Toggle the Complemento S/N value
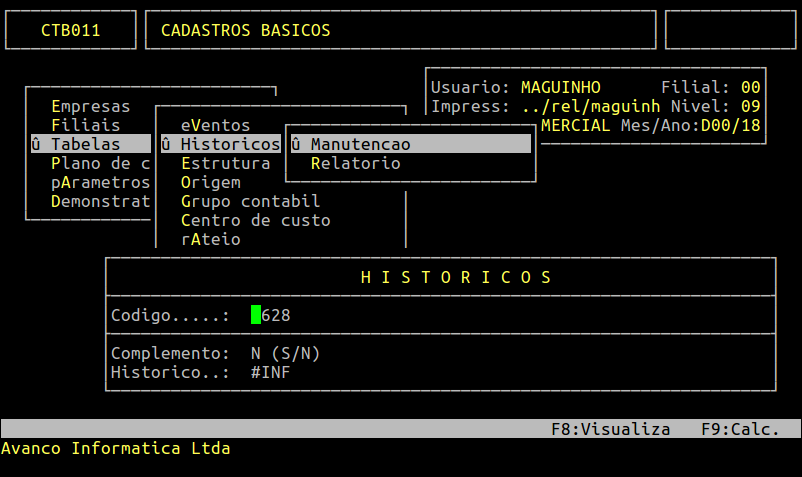Screen dimensions: 802x477 [x=256, y=353]
